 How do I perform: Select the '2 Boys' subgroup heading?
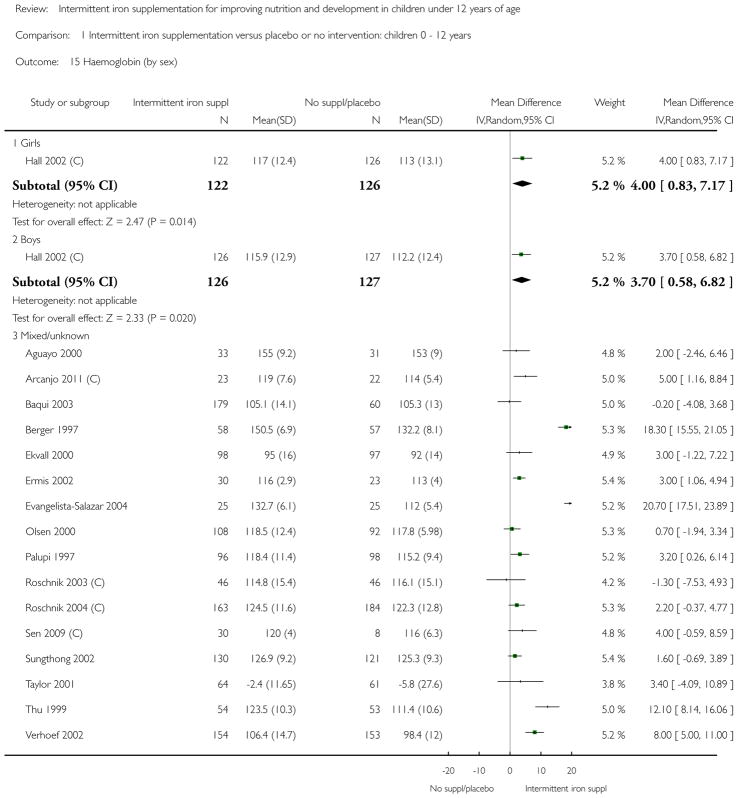click(x=26, y=239)
